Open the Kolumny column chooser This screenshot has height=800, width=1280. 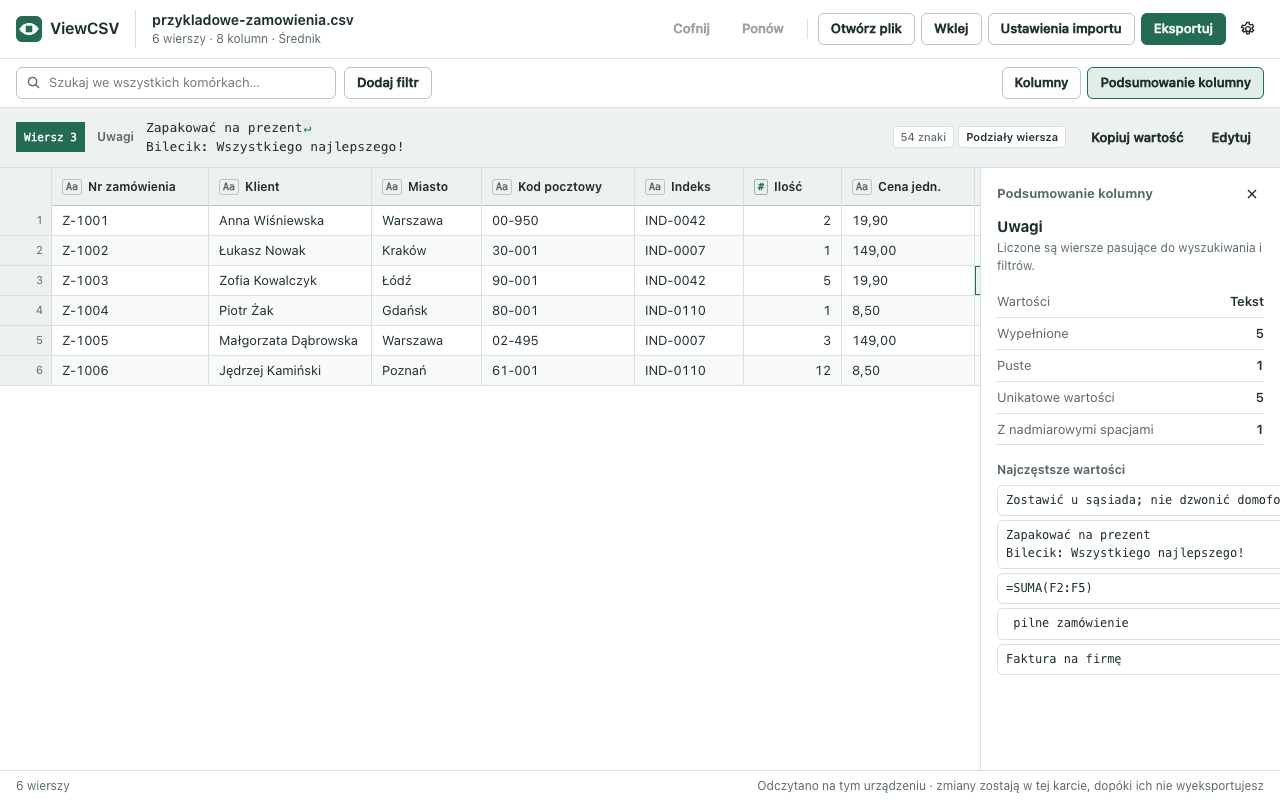pos(1041,83)
